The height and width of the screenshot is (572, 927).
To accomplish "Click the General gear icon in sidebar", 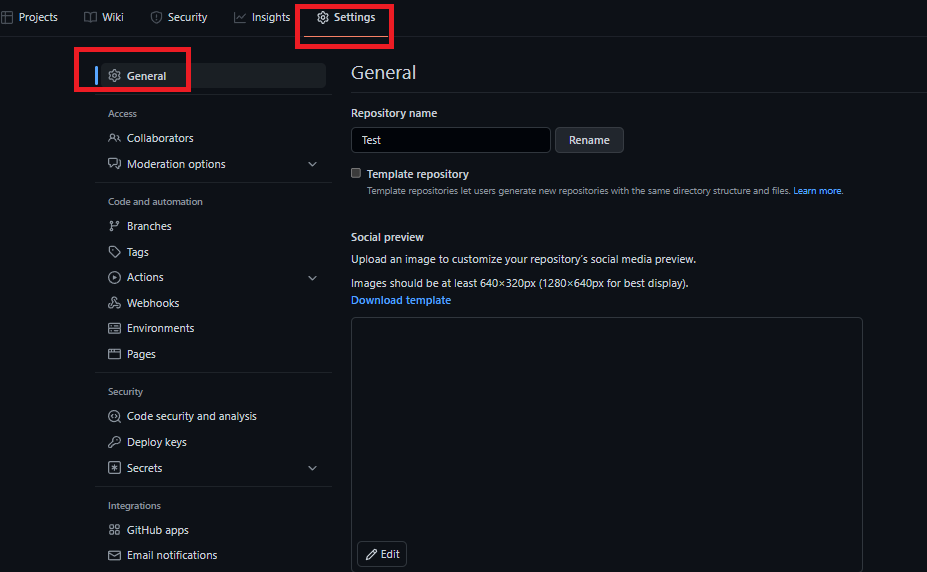I will (114, 76).
